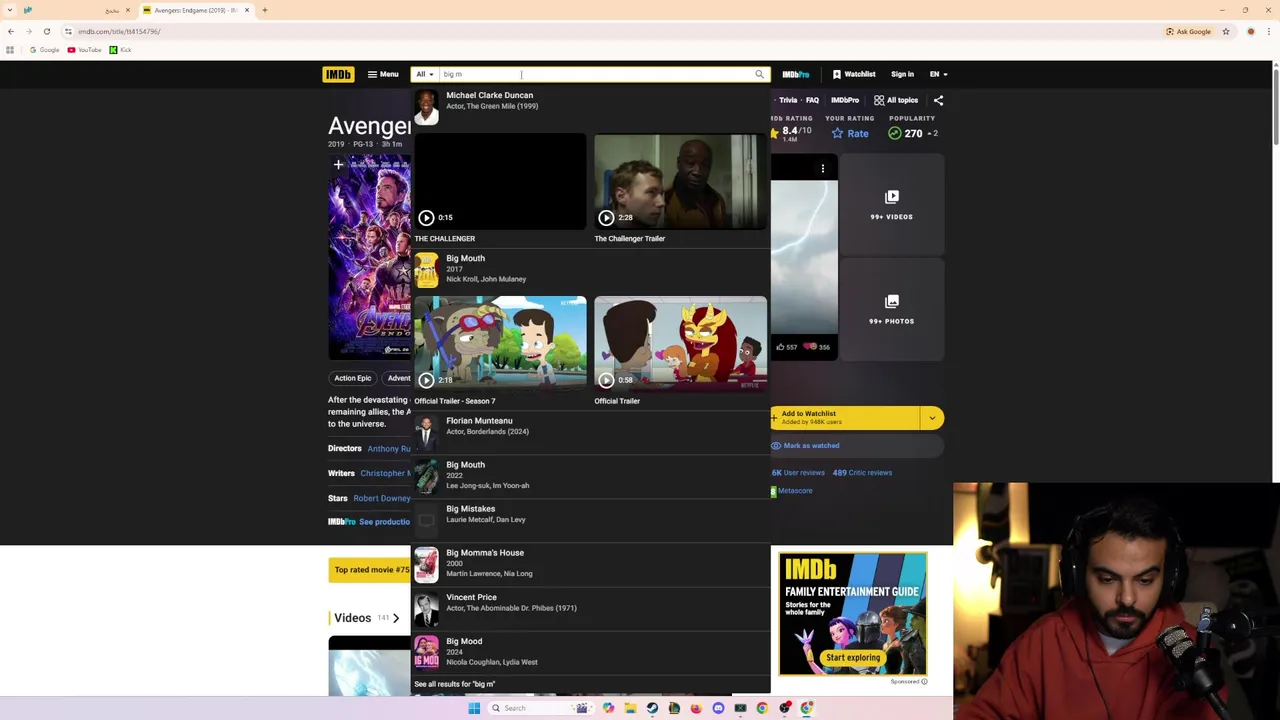
Task: Open IMDbPro from the header
Action: (796, 74)
